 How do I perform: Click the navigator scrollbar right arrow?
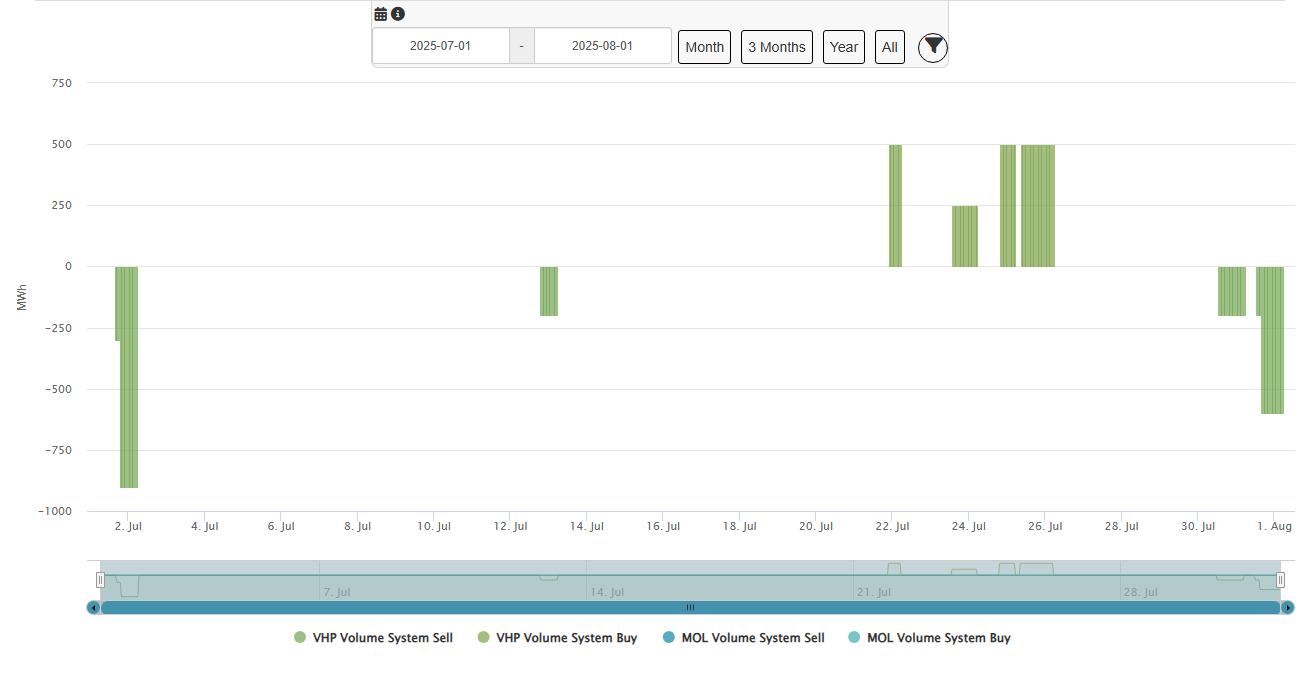pyautogui.click(x=1288, y=607)
